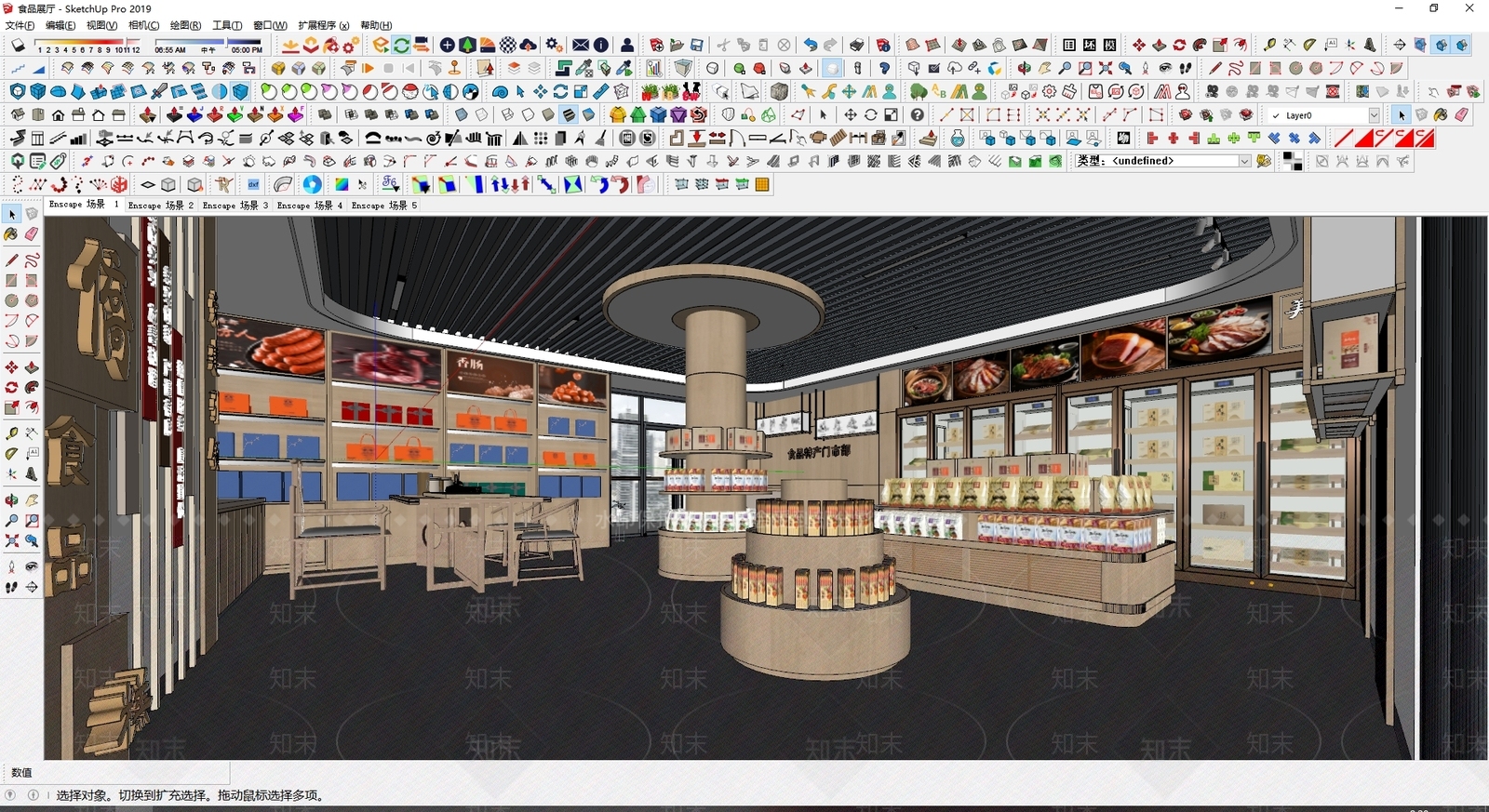The image size is (1489, 812).
Task: Activate the Walk footprints tool in left vertical toolbar
Action: point(11,587)
